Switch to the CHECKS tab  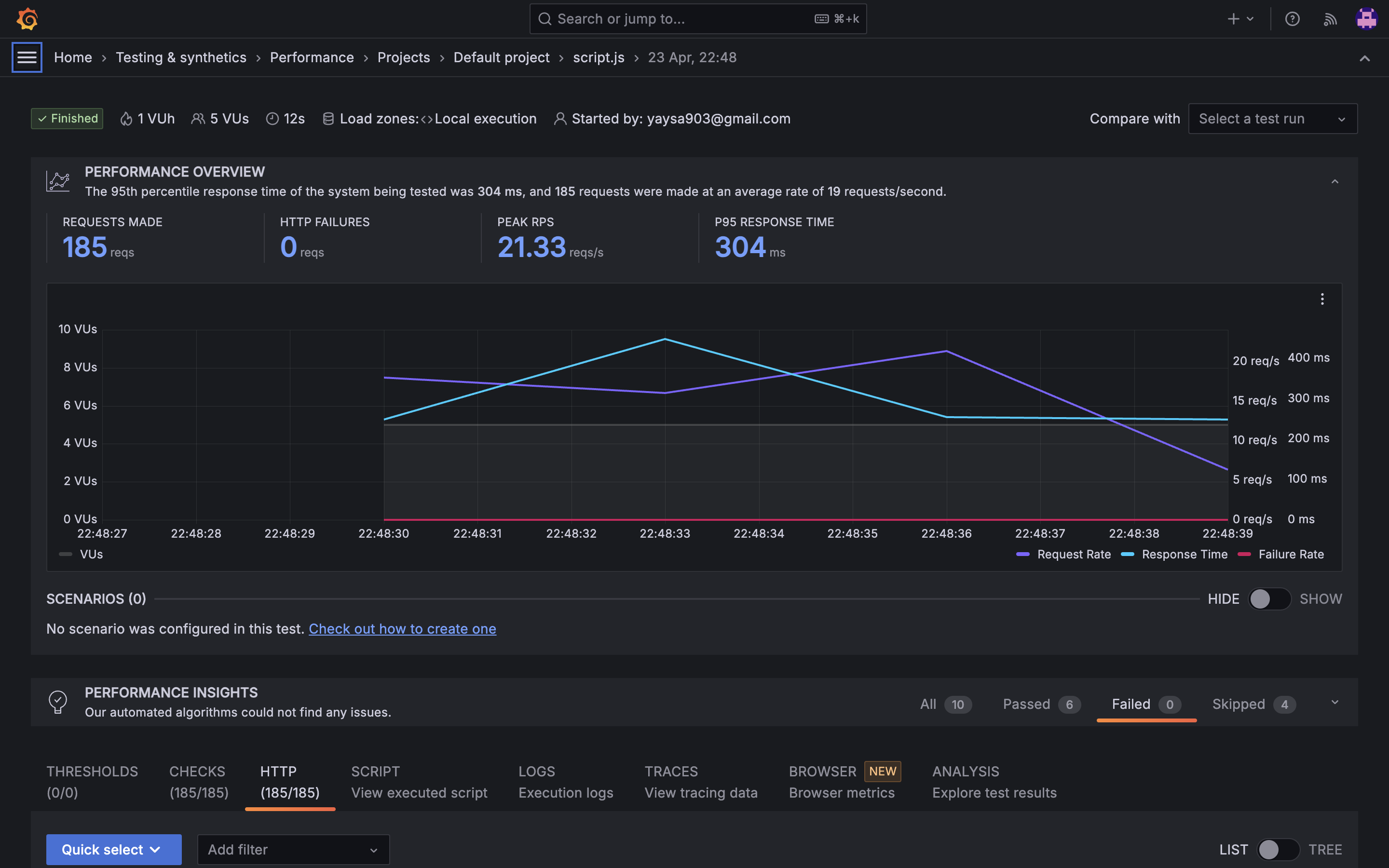tap(199, 781)
